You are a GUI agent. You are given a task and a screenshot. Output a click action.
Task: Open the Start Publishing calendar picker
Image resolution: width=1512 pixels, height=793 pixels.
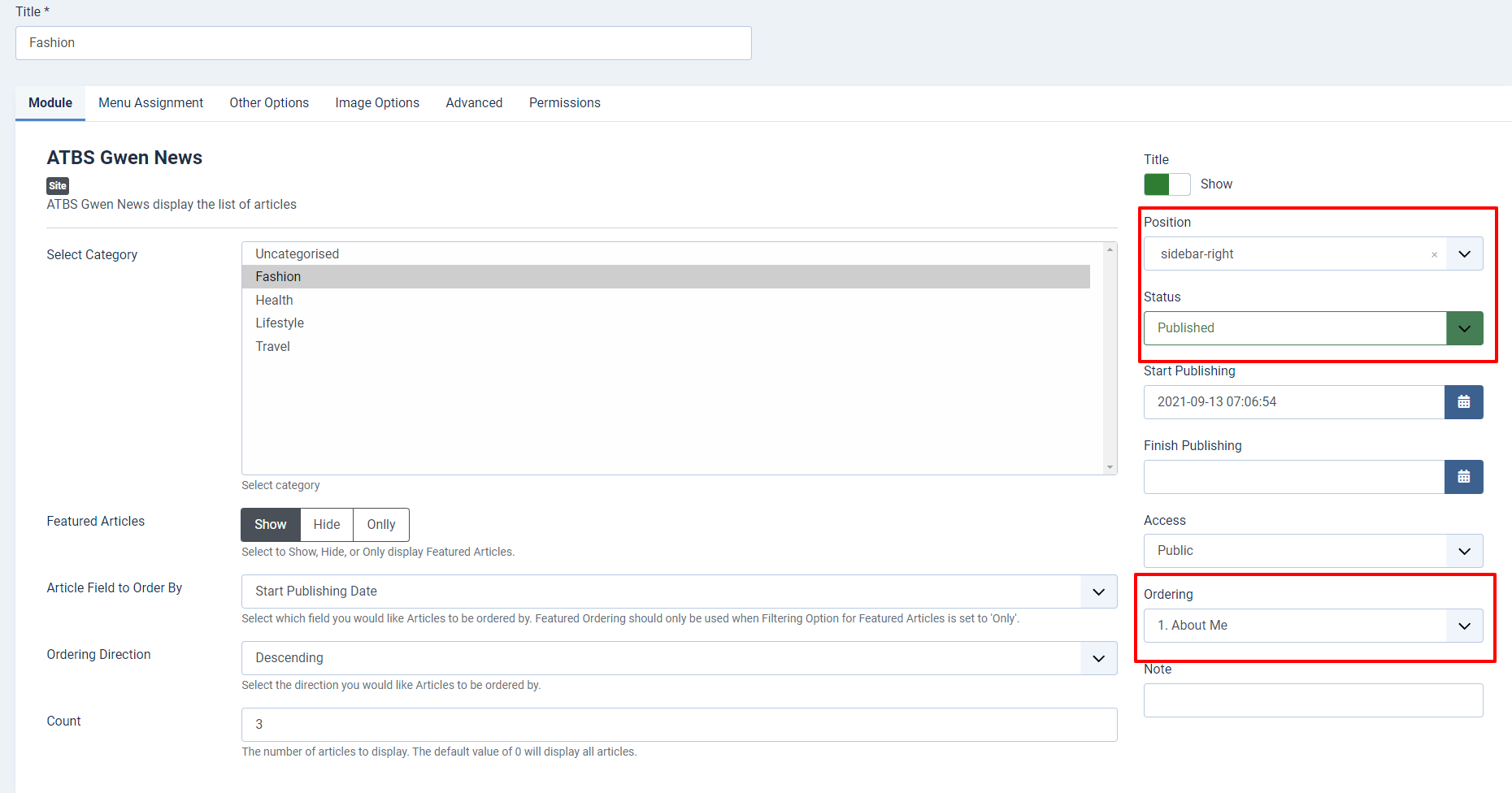click(x=1463, y=402)
